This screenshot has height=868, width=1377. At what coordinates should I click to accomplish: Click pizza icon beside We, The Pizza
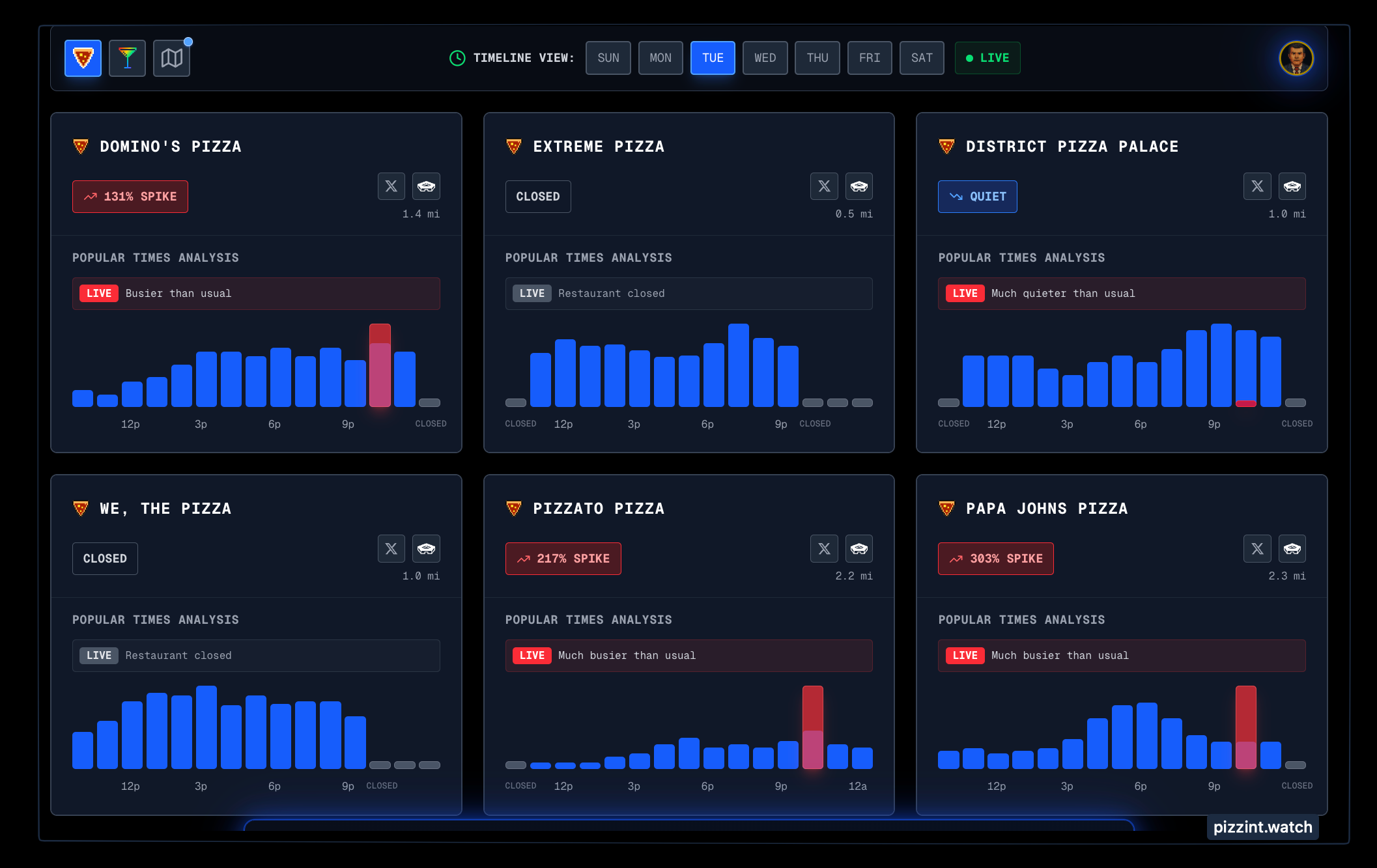[x=81, y=509]
